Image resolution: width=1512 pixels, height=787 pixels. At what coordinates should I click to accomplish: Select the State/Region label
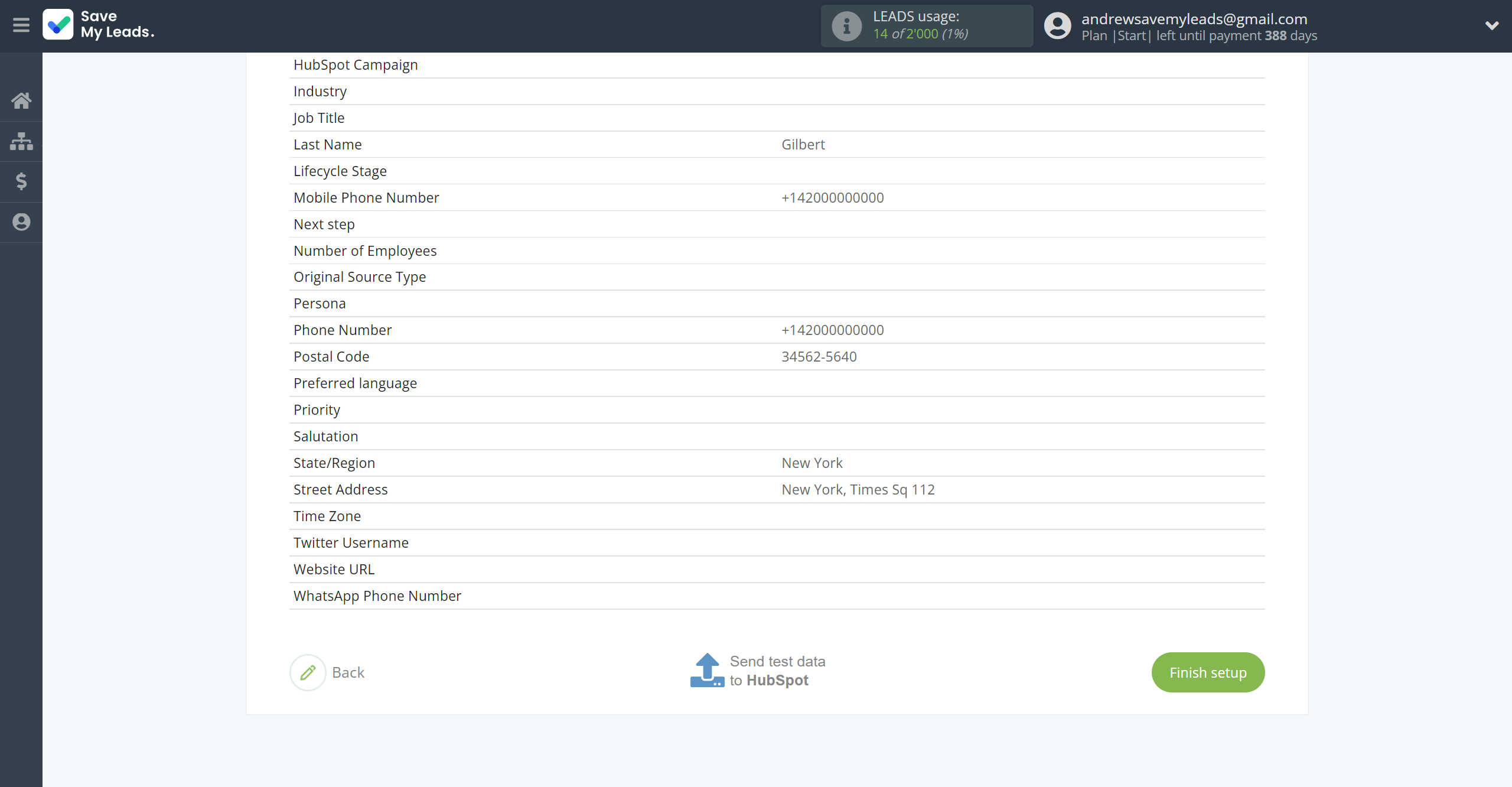coord(334,463)
